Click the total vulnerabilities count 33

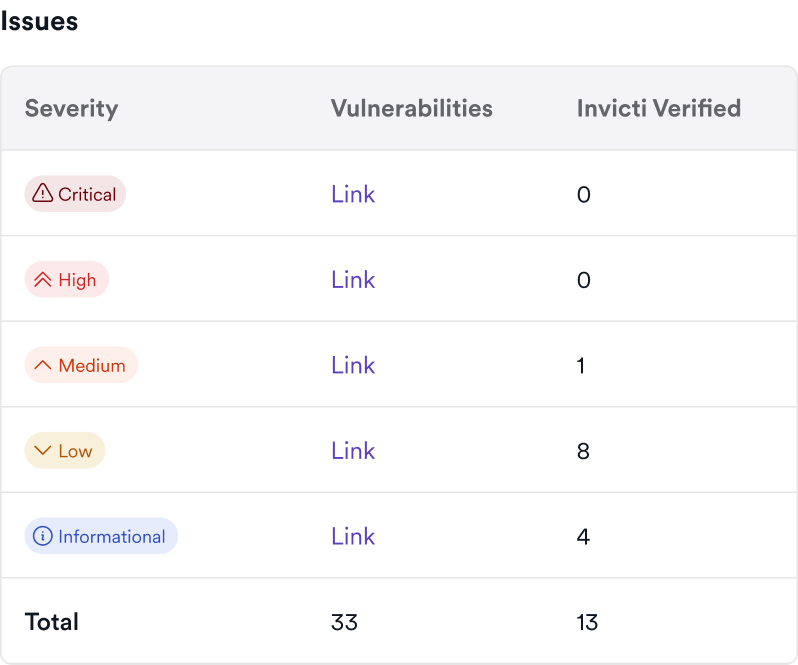point(344,622)
